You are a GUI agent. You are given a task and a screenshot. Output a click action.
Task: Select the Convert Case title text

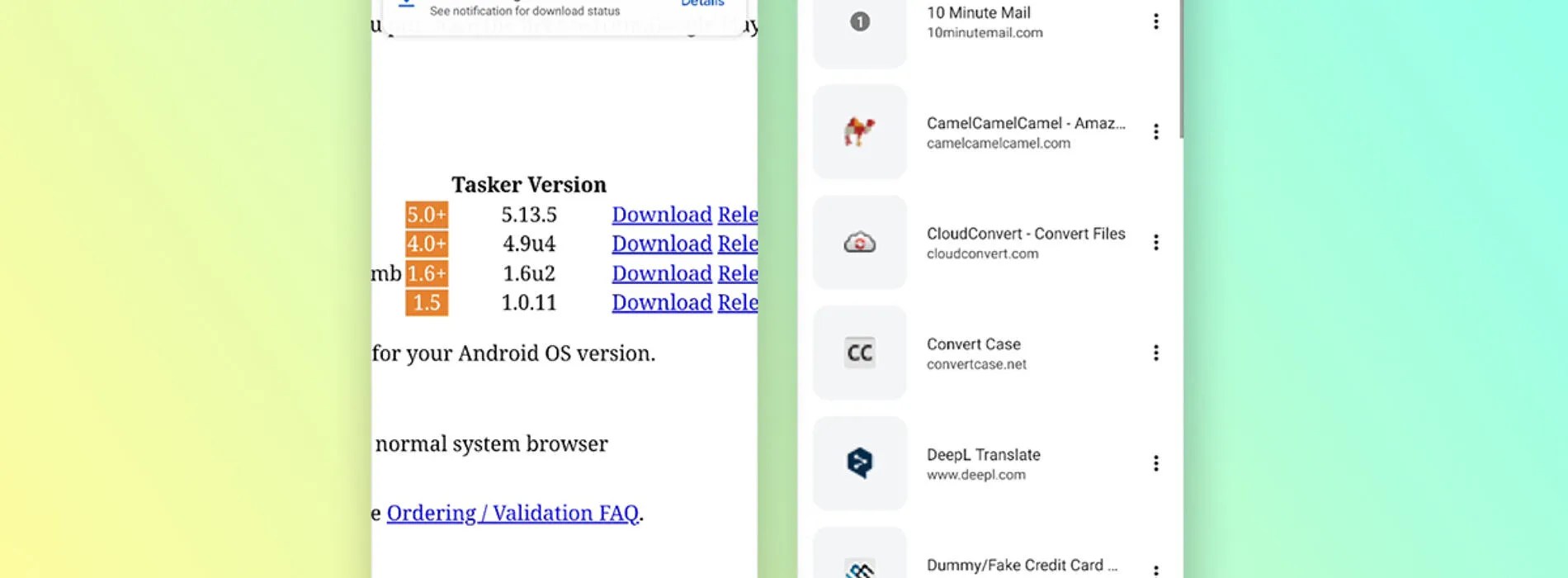(973, 344)
